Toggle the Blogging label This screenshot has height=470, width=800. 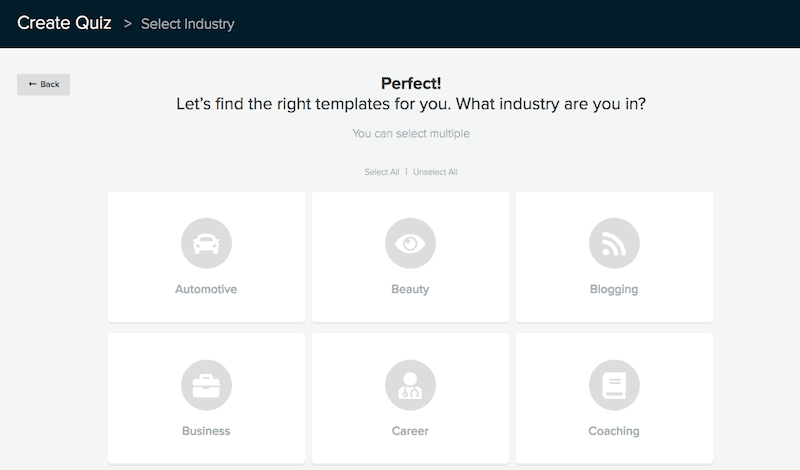[x=614, y=289]
